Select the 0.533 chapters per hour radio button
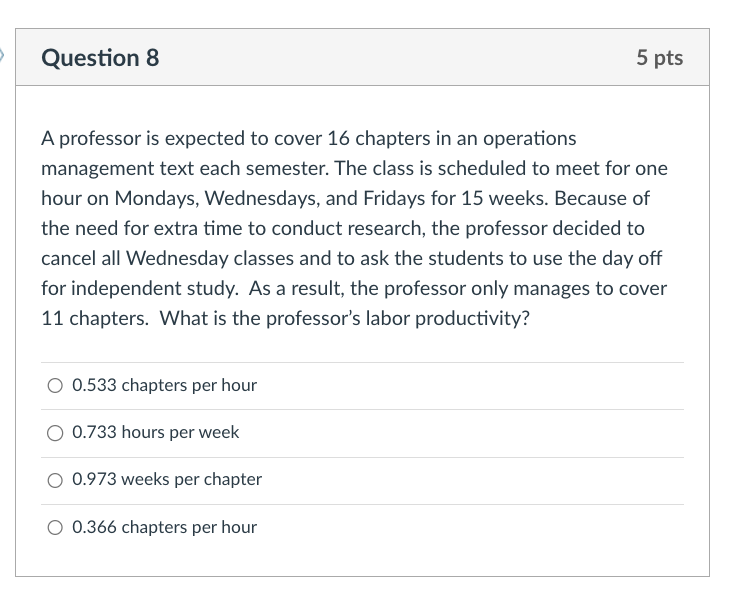The height and width of the screenshot is (592, 730). (56, 385)
